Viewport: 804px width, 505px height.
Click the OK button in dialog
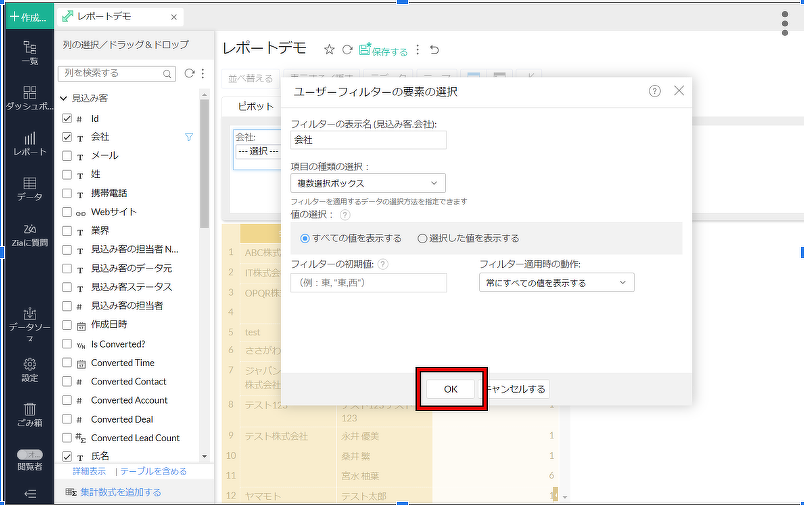[x=451, y=389]
